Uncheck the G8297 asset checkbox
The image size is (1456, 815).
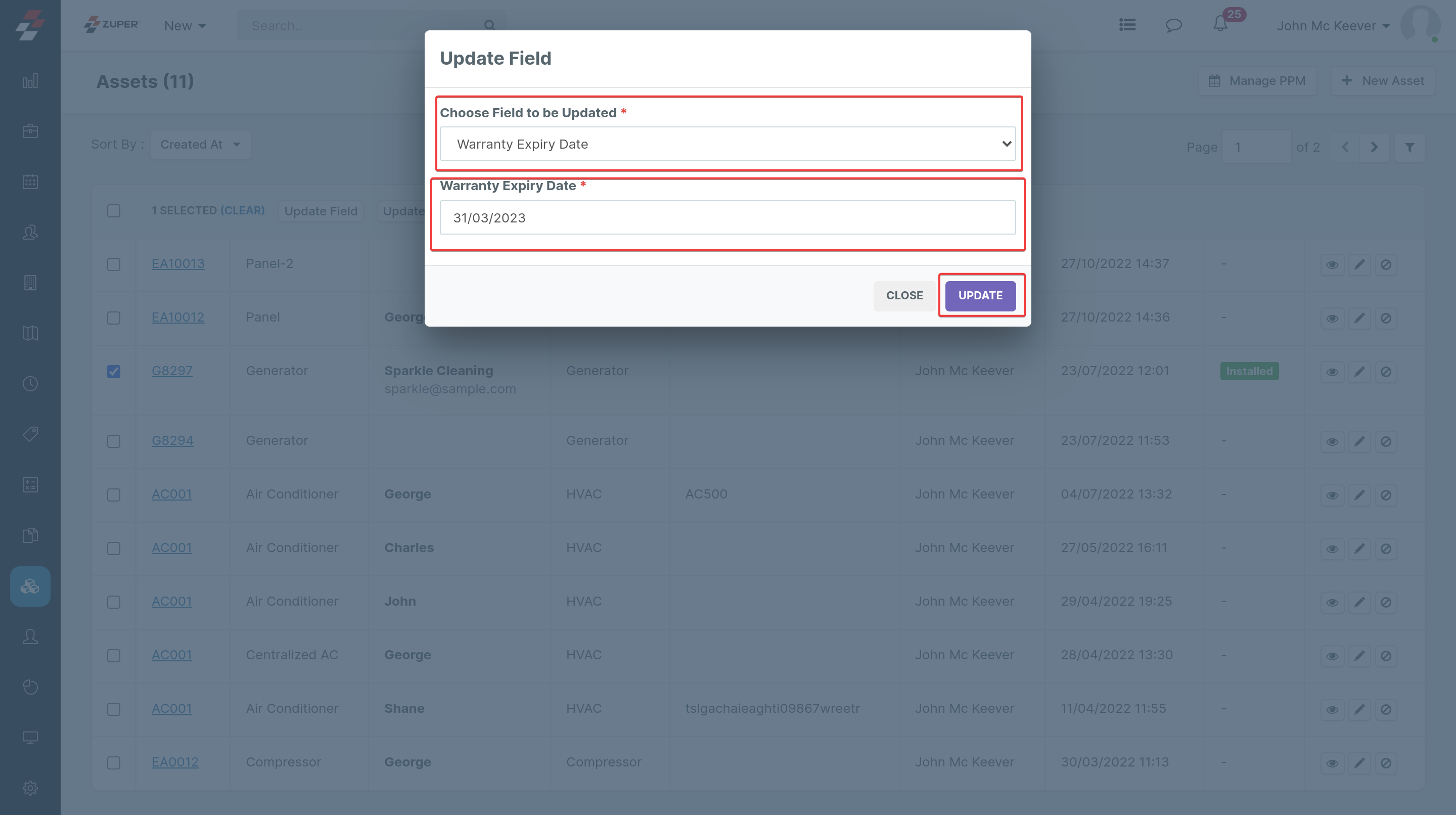[x=114, y=371]
